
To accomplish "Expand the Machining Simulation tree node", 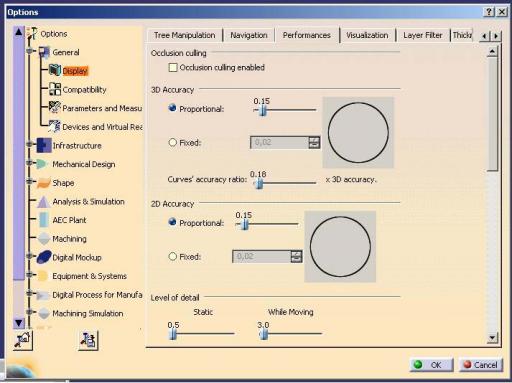I will pyautogui.click(x=29, y=312).
